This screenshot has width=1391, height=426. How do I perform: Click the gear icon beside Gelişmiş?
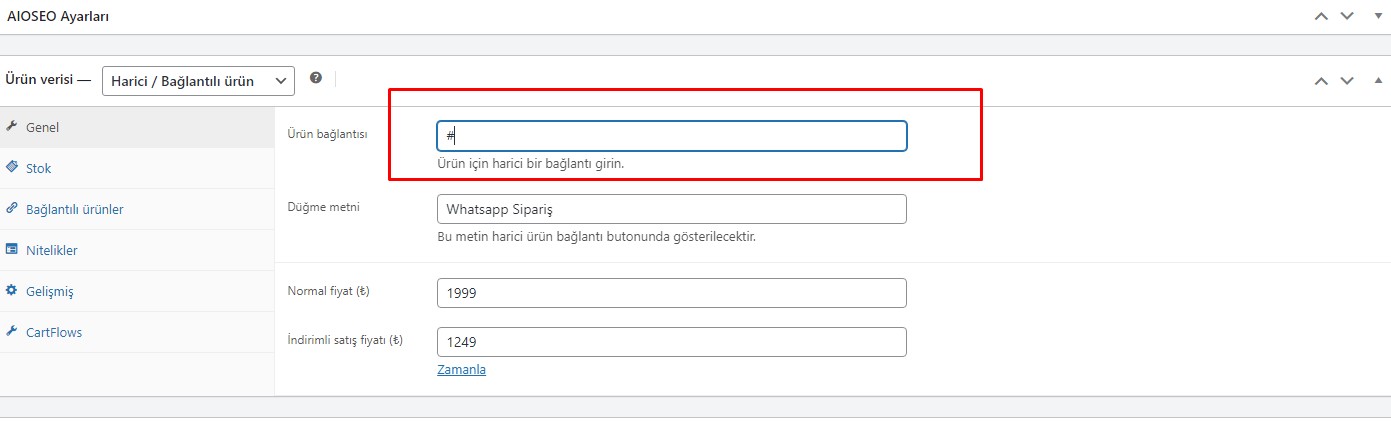(x=12, y=290)
